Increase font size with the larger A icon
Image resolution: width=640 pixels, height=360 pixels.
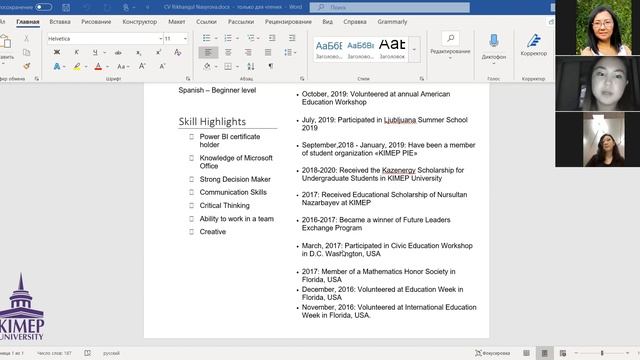point(142,66)
